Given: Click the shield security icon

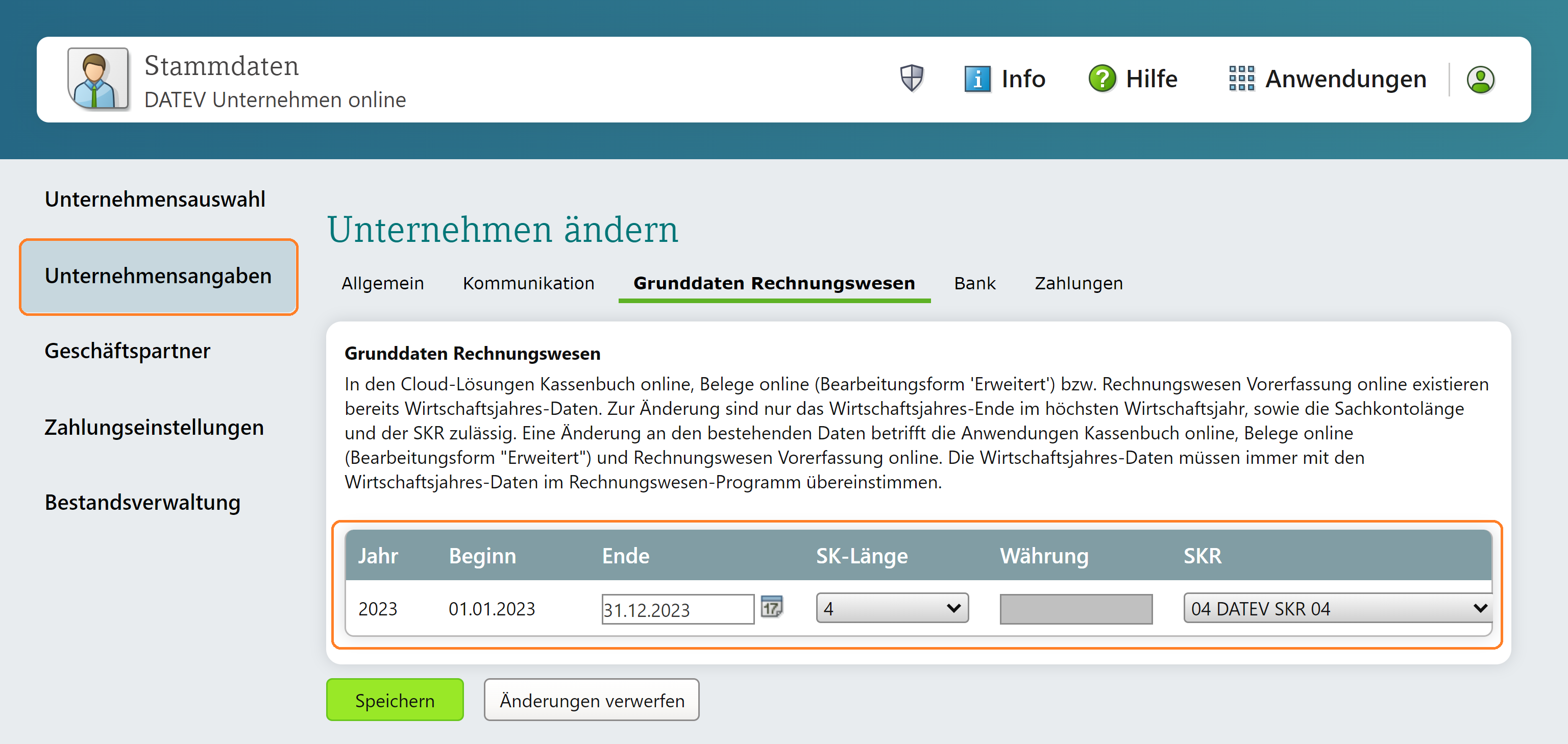Looking at the screenshot, I should coord(911,79).
